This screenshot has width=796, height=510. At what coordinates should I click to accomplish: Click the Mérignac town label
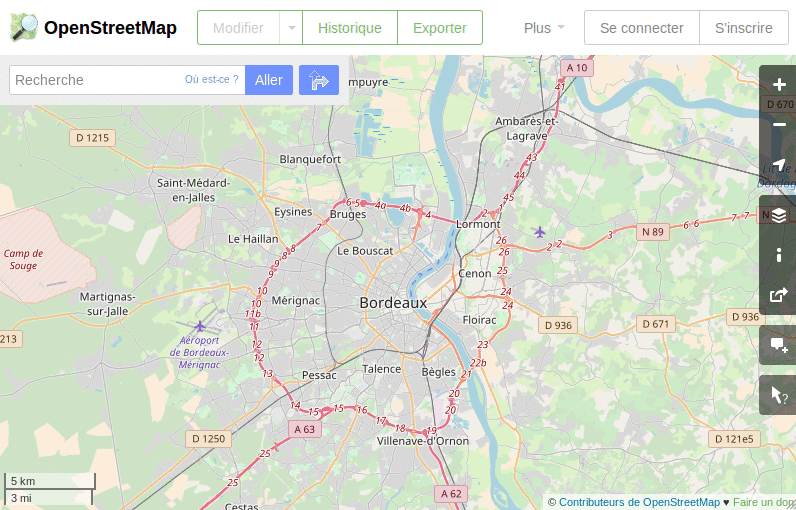tap(295, 300)
